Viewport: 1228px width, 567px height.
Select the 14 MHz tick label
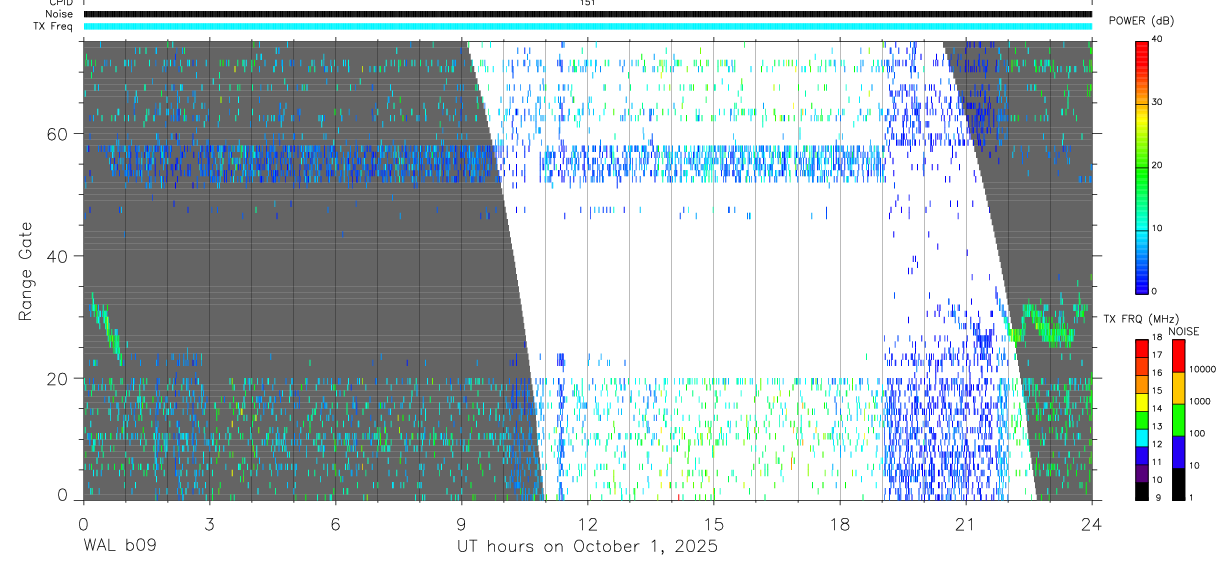point(1157,408)
